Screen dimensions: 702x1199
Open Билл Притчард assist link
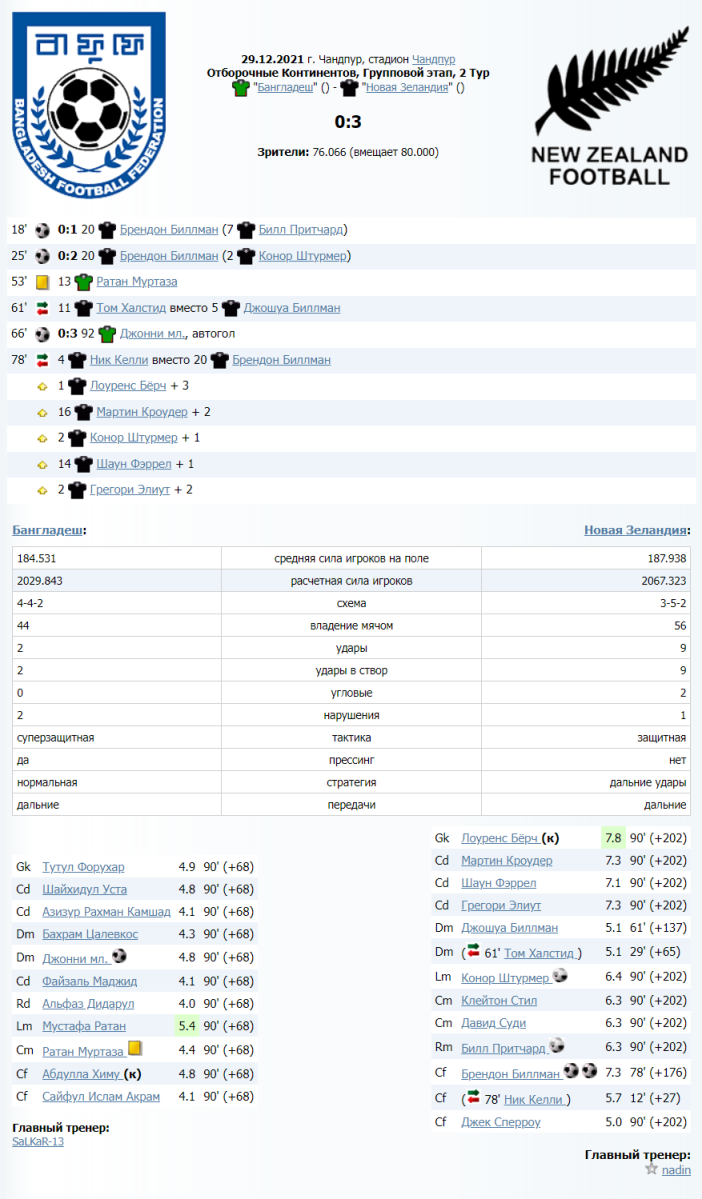pyautogui.click(x=301, y=229)
